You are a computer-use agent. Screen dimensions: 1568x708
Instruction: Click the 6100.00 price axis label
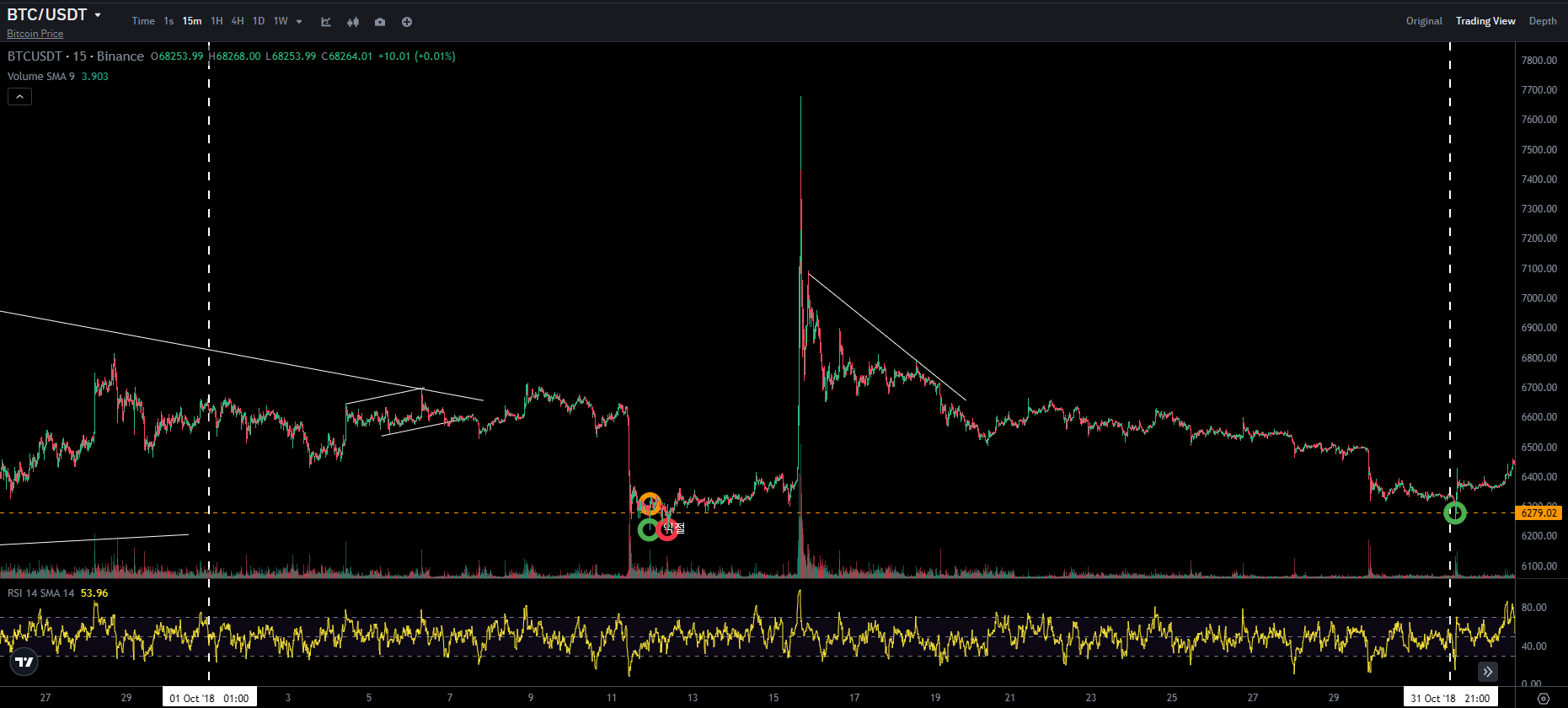1539,566
